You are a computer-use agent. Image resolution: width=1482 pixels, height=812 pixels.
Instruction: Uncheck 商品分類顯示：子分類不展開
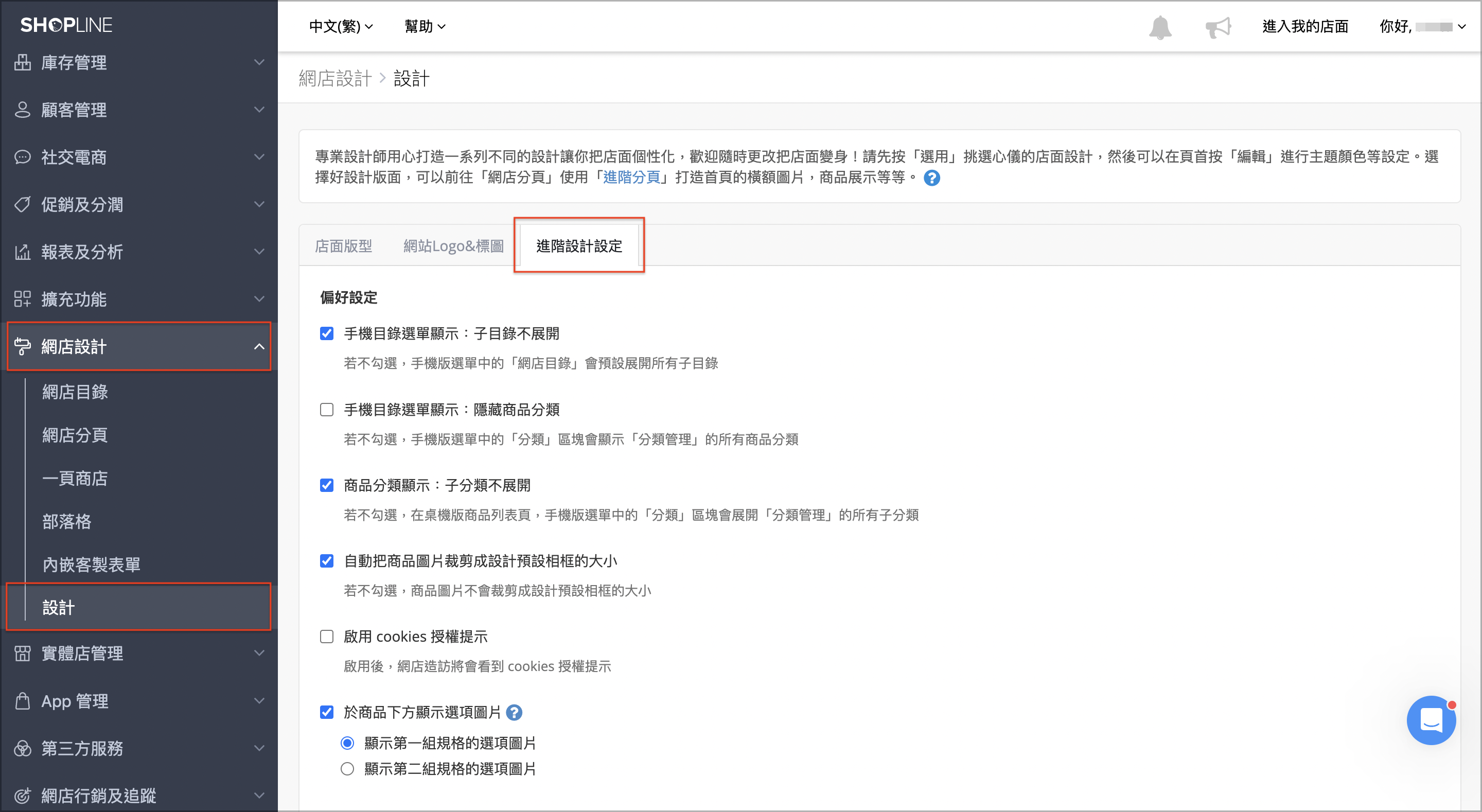tap(327, 485)
